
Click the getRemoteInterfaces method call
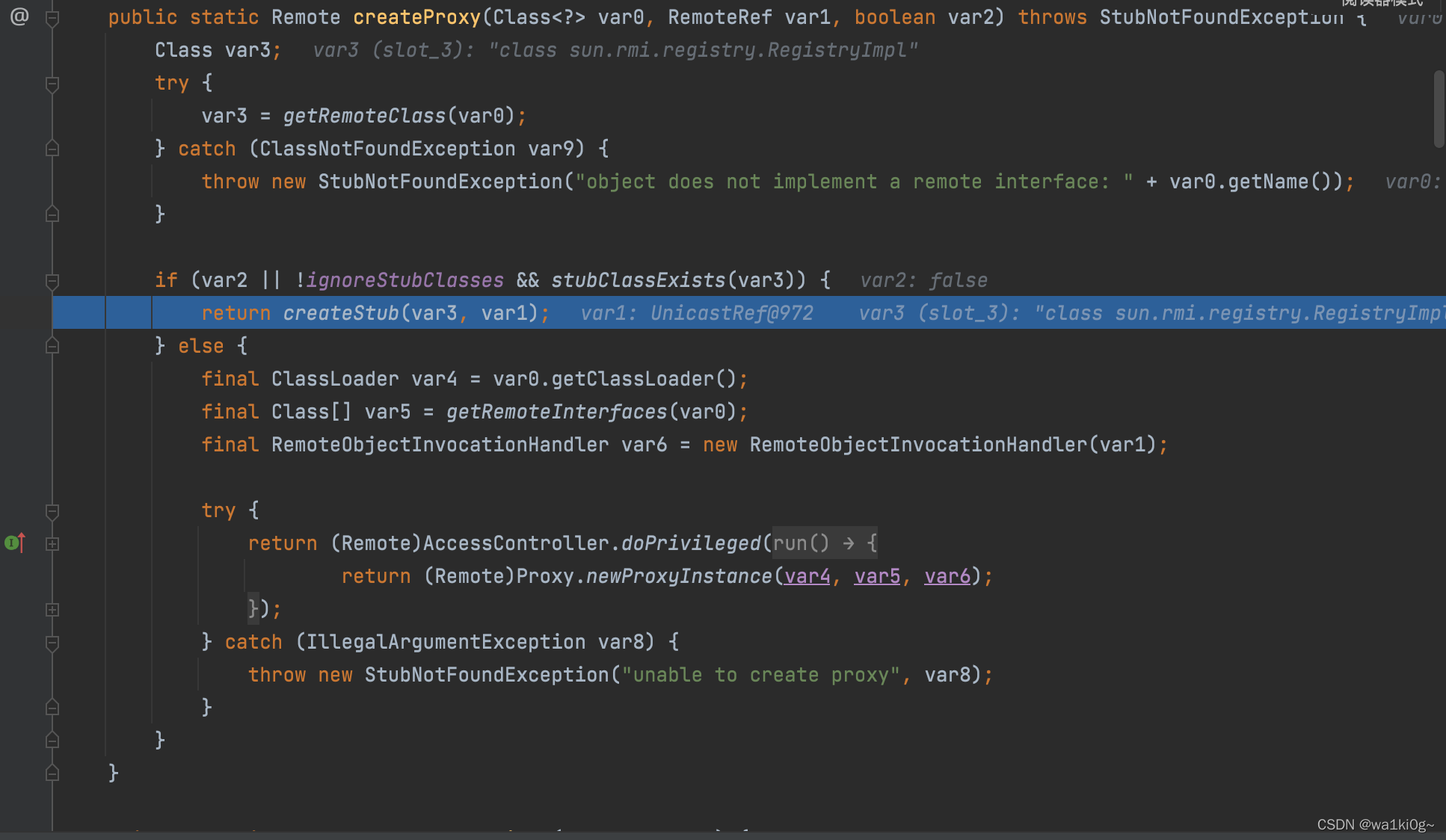[556, 412]
